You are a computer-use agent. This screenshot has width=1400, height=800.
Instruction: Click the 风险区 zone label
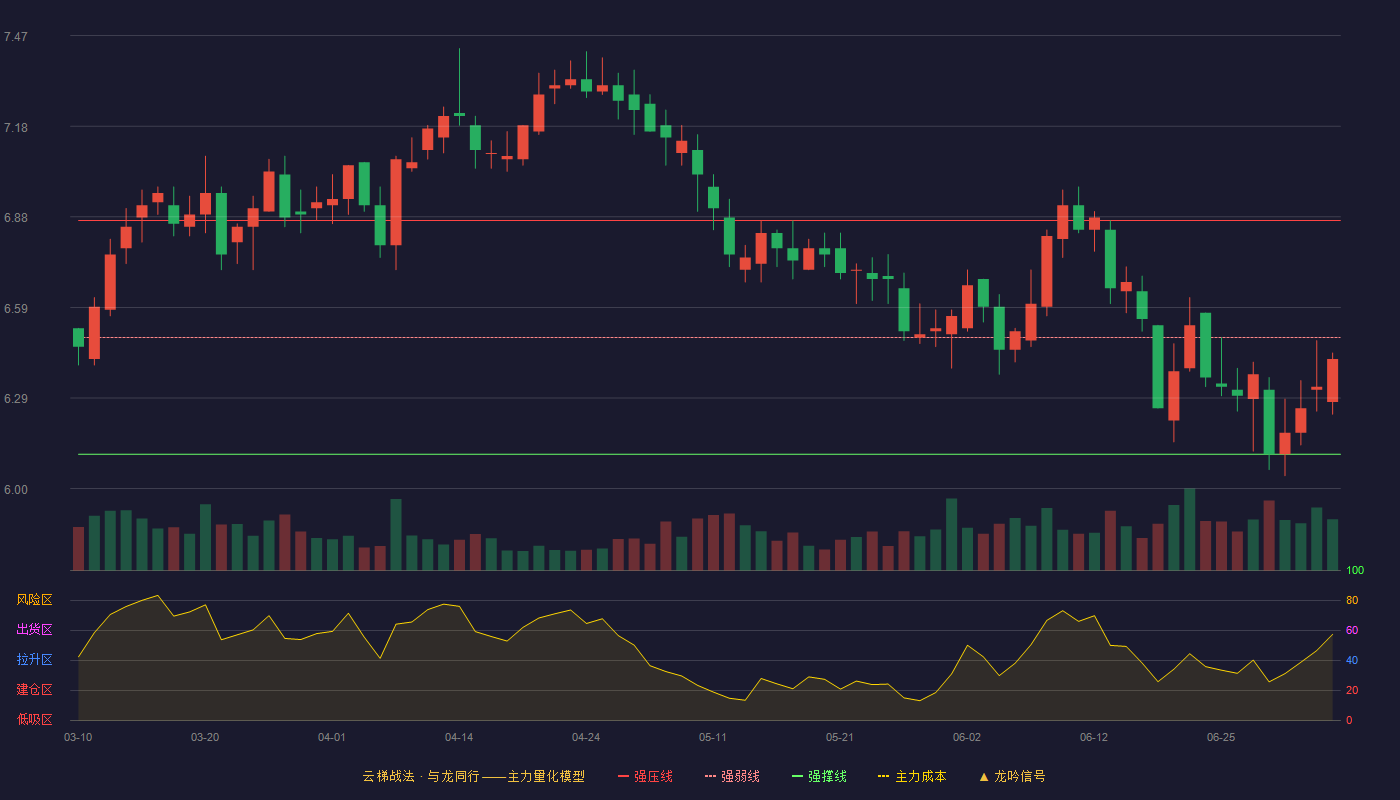(34, 600)
